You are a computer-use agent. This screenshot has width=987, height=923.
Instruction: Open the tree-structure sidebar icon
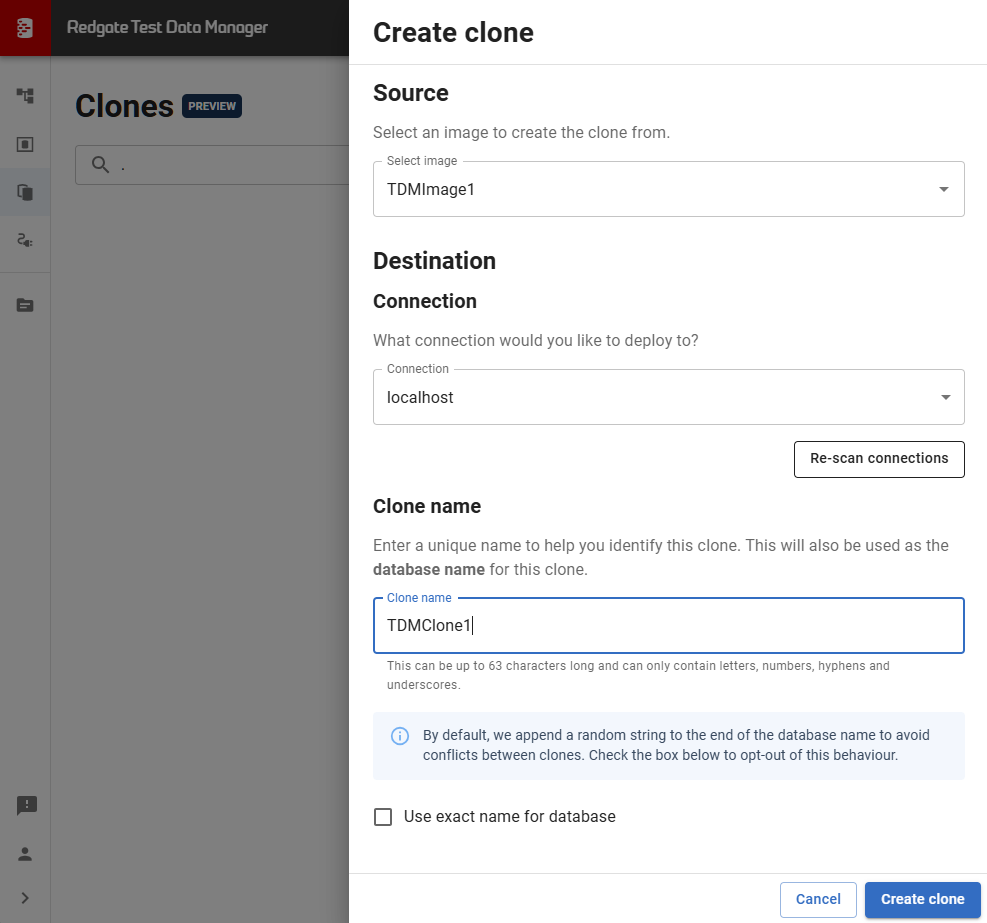click(25, 96)
